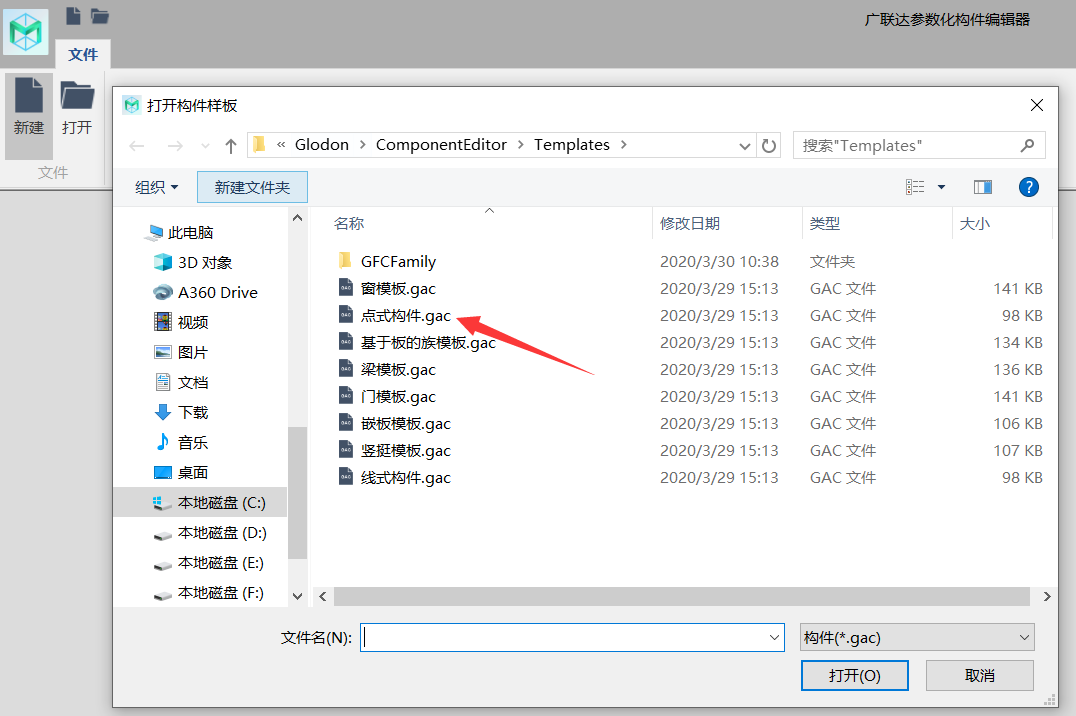
Task: Open the view options dropdown arrow
Action: pos(942,187)
